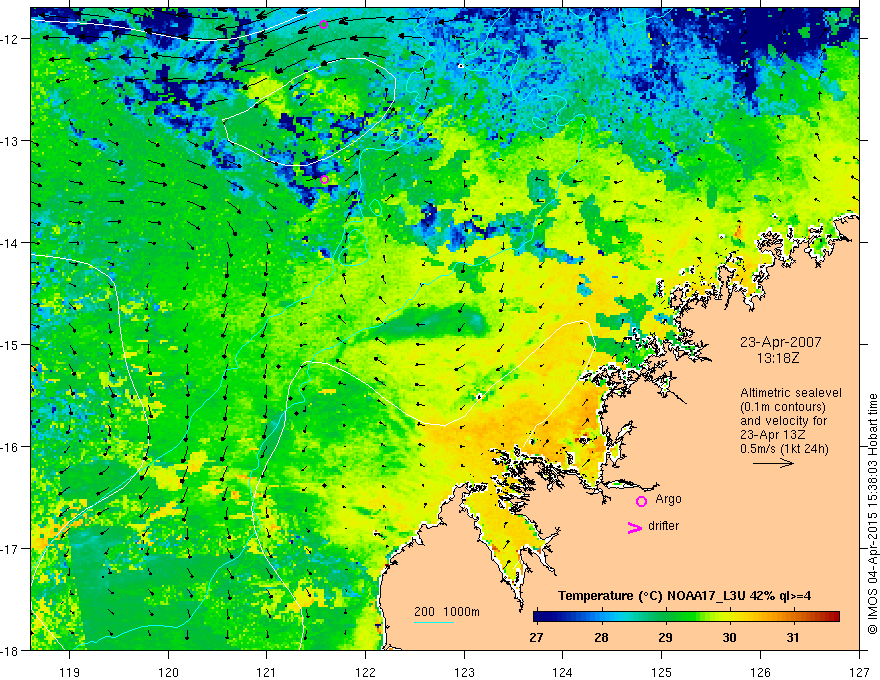The height and width of the screenshot is (680, 880).
Task: Click the 'drifter' legend label
Action: (663, 526)
